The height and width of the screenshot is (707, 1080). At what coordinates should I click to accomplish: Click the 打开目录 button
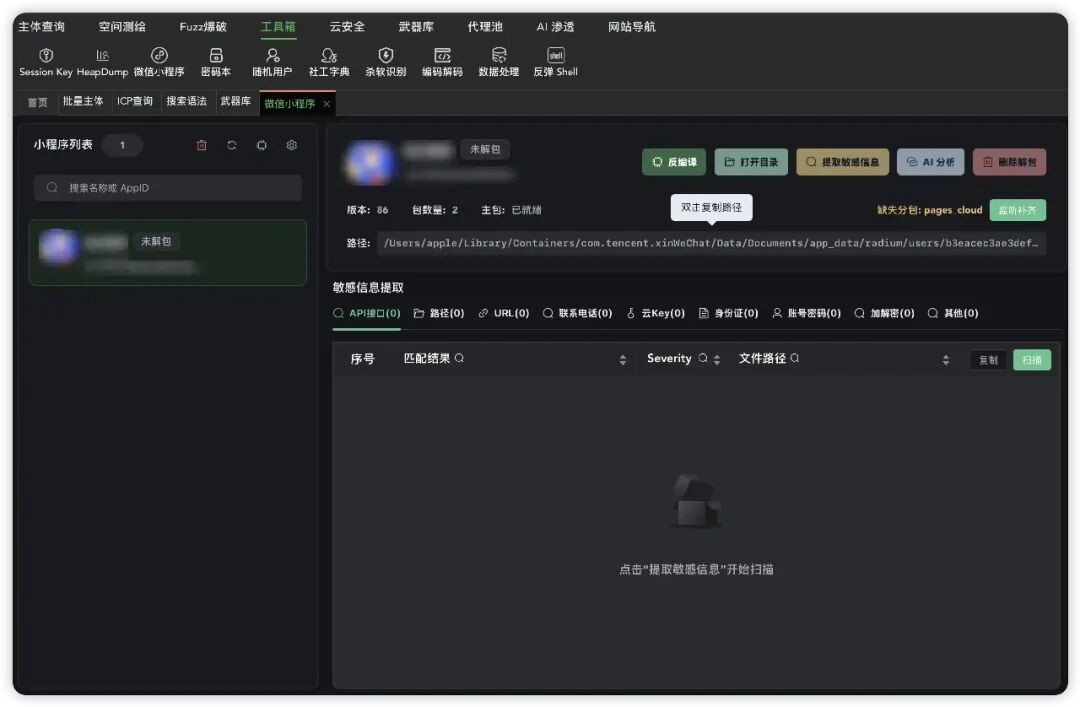[751, 162]
